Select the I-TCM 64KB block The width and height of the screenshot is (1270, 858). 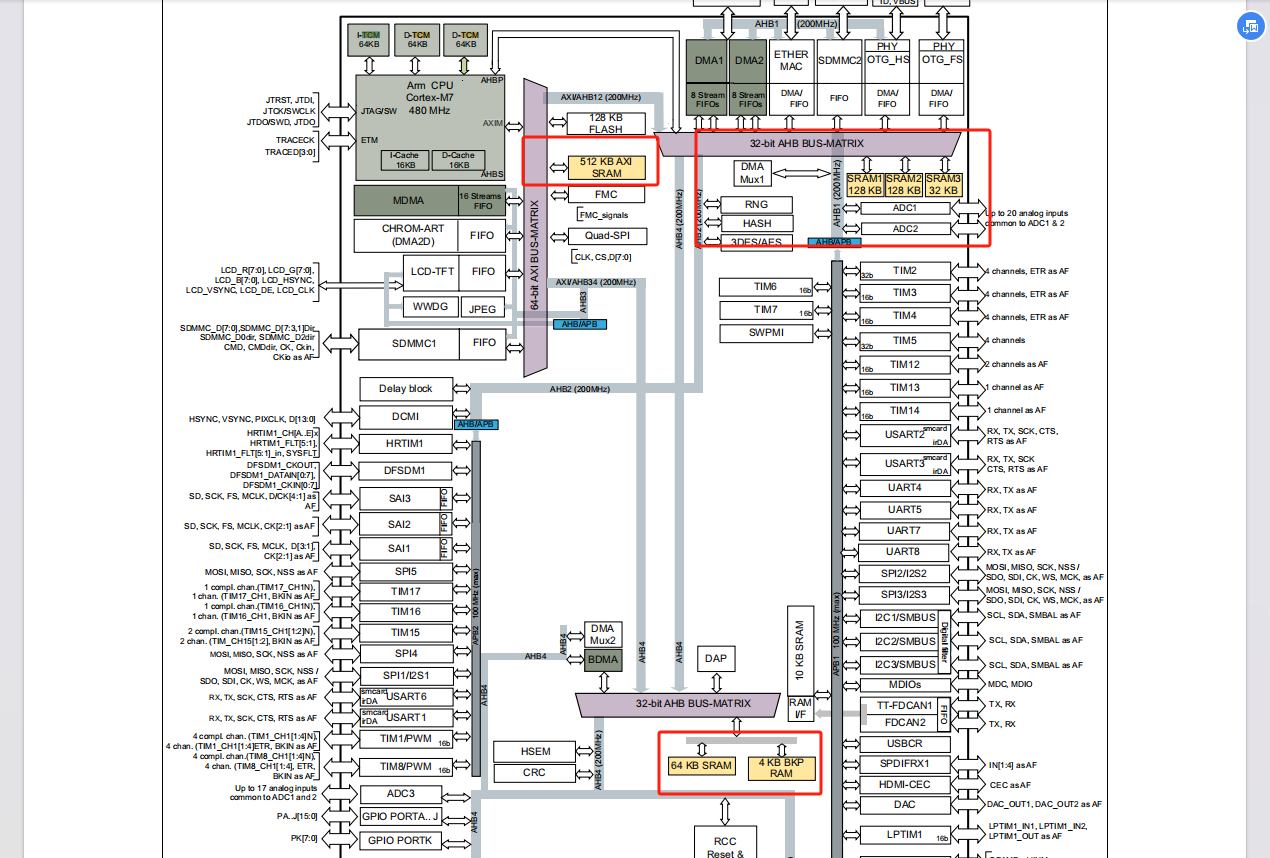[371, 39]
